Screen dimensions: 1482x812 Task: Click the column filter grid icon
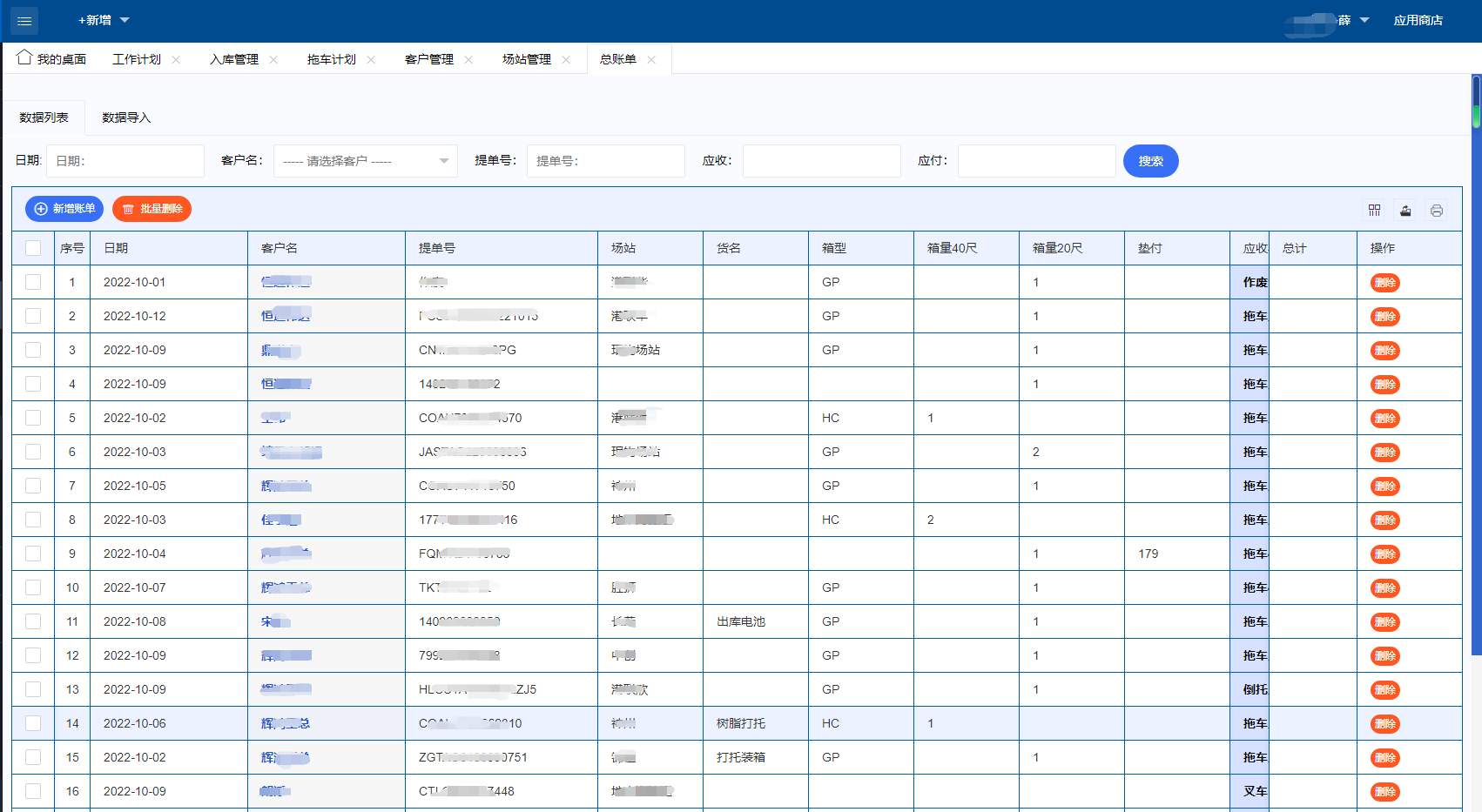(x=1374, y=211)
